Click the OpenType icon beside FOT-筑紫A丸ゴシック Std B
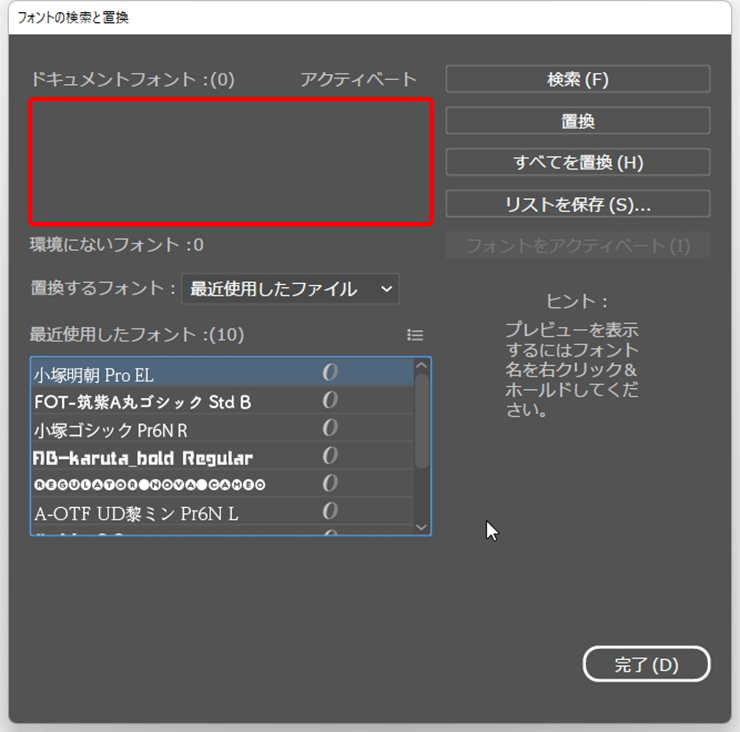 [x=329, y=401]
